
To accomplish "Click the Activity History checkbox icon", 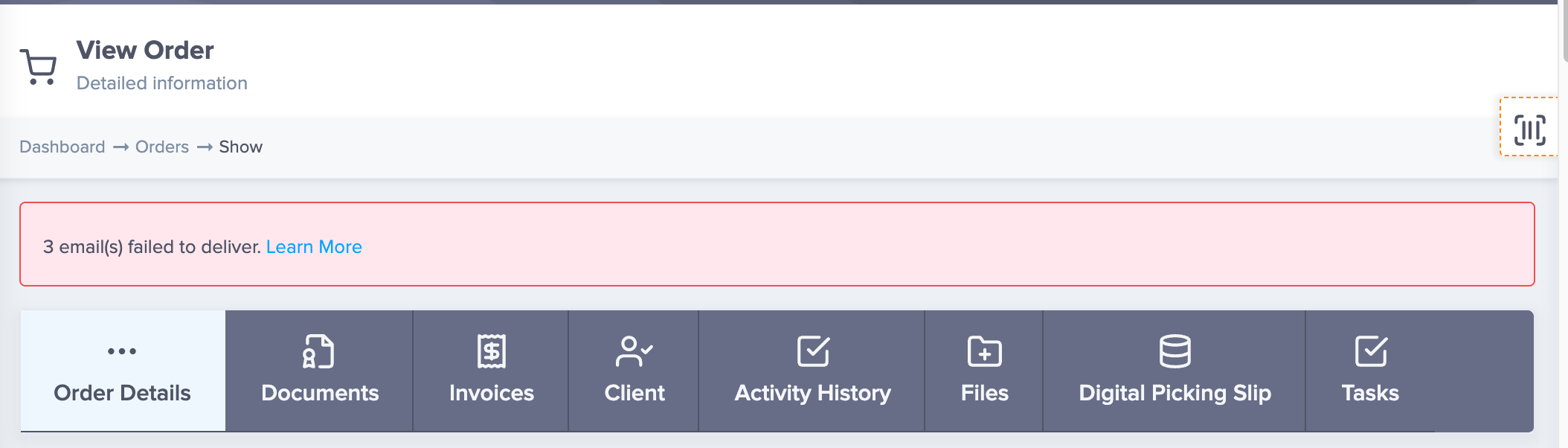I will [x=813, y=351].
